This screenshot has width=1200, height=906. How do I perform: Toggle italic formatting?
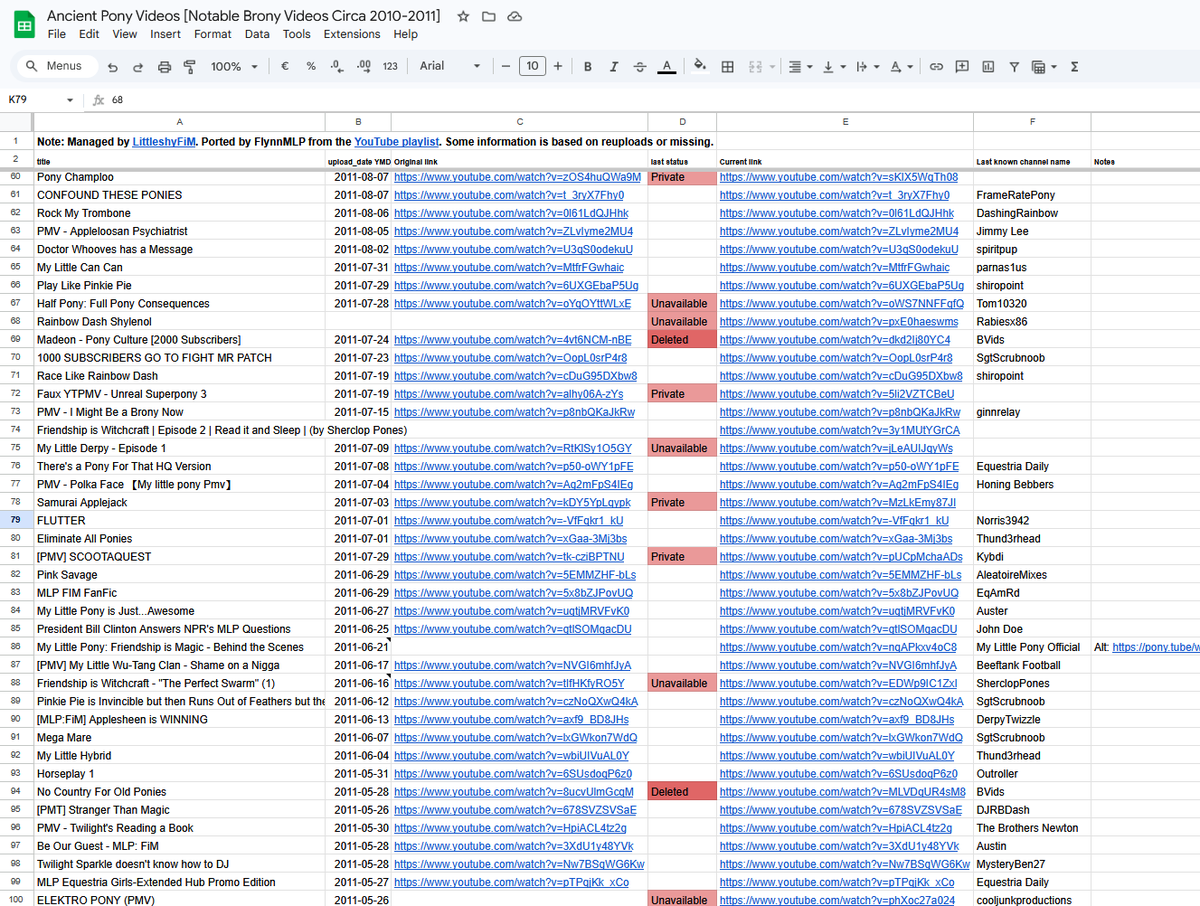pos(613,66)
